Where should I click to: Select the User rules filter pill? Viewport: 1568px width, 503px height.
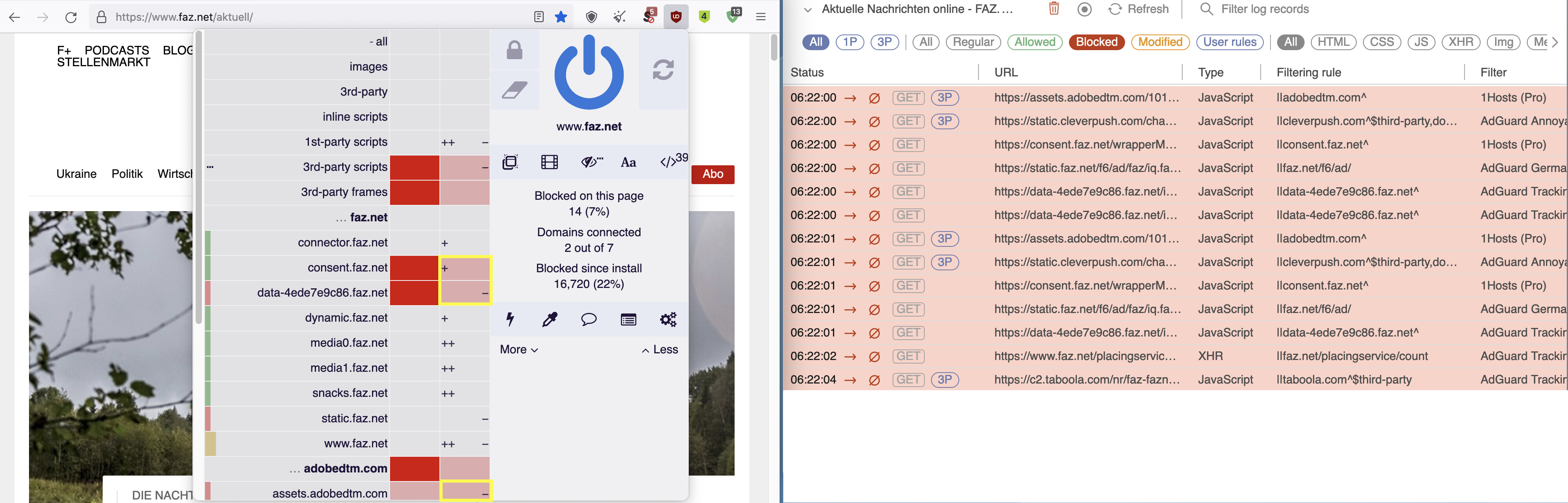1230,42
